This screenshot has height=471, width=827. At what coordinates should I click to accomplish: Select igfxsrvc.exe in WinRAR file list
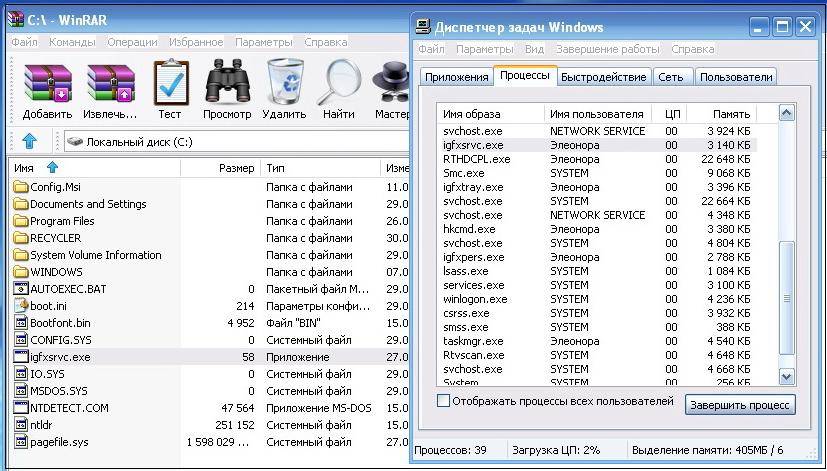(x=52, y=357)
